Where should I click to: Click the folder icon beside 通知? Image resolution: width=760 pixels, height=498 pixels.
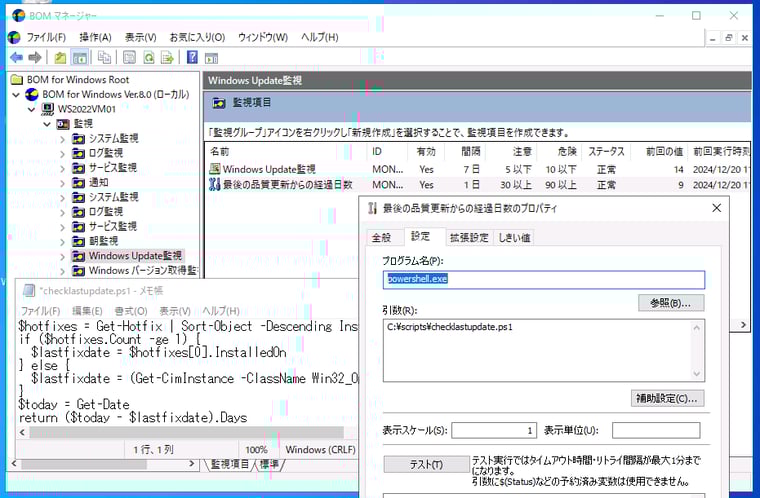tap(79, 182)
